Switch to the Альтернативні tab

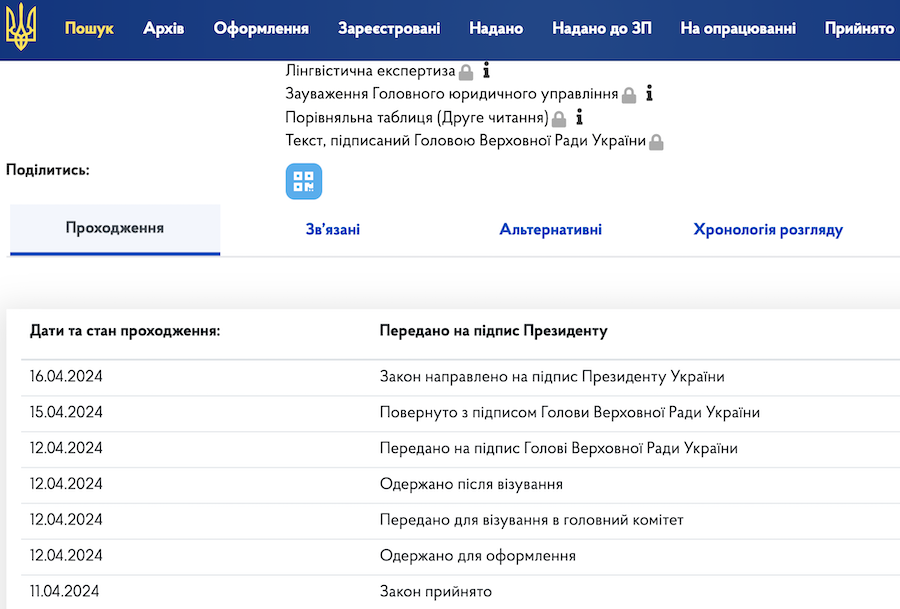(x=550, y=230)
